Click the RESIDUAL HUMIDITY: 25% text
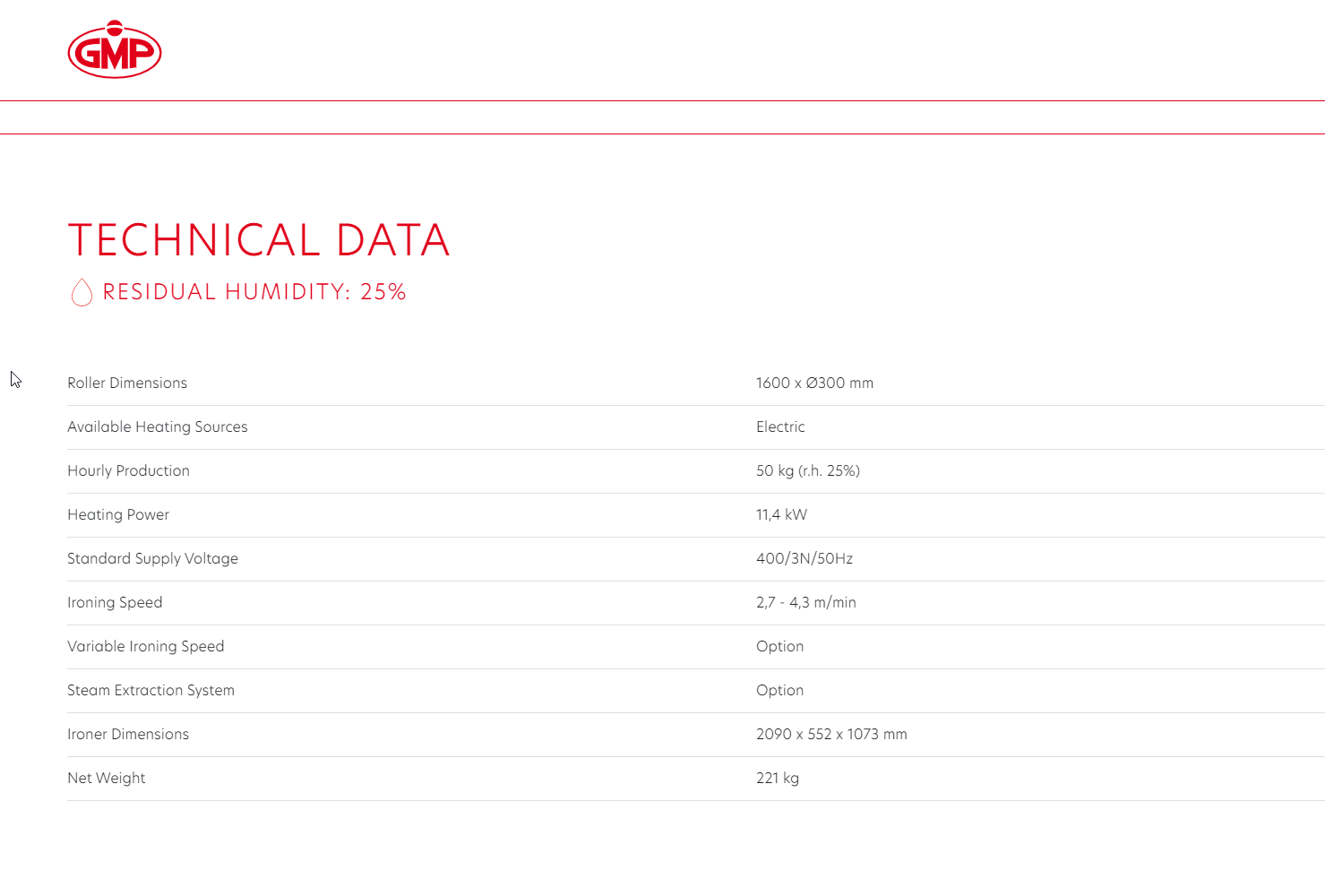Viewport: 1325px width, 896px height. [x=254, y=292]
